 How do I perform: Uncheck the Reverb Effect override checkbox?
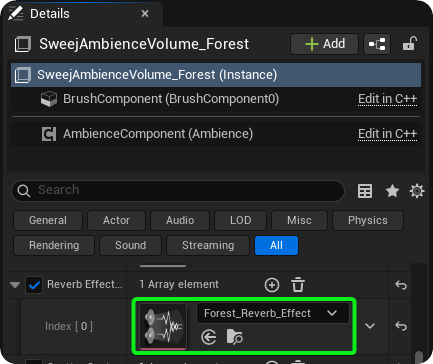34,285
